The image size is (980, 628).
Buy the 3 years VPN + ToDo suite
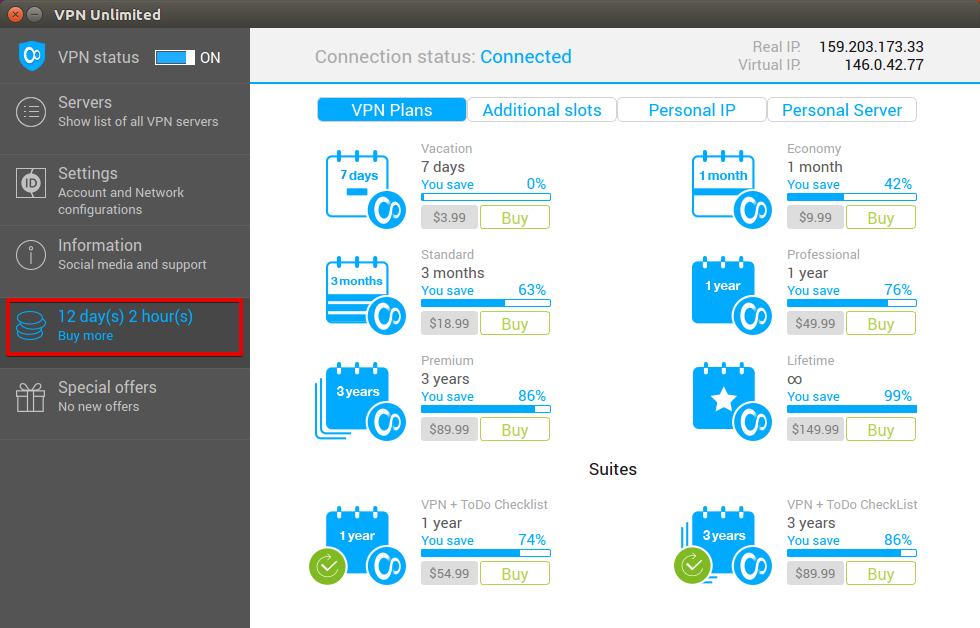[x=881, y=573]
